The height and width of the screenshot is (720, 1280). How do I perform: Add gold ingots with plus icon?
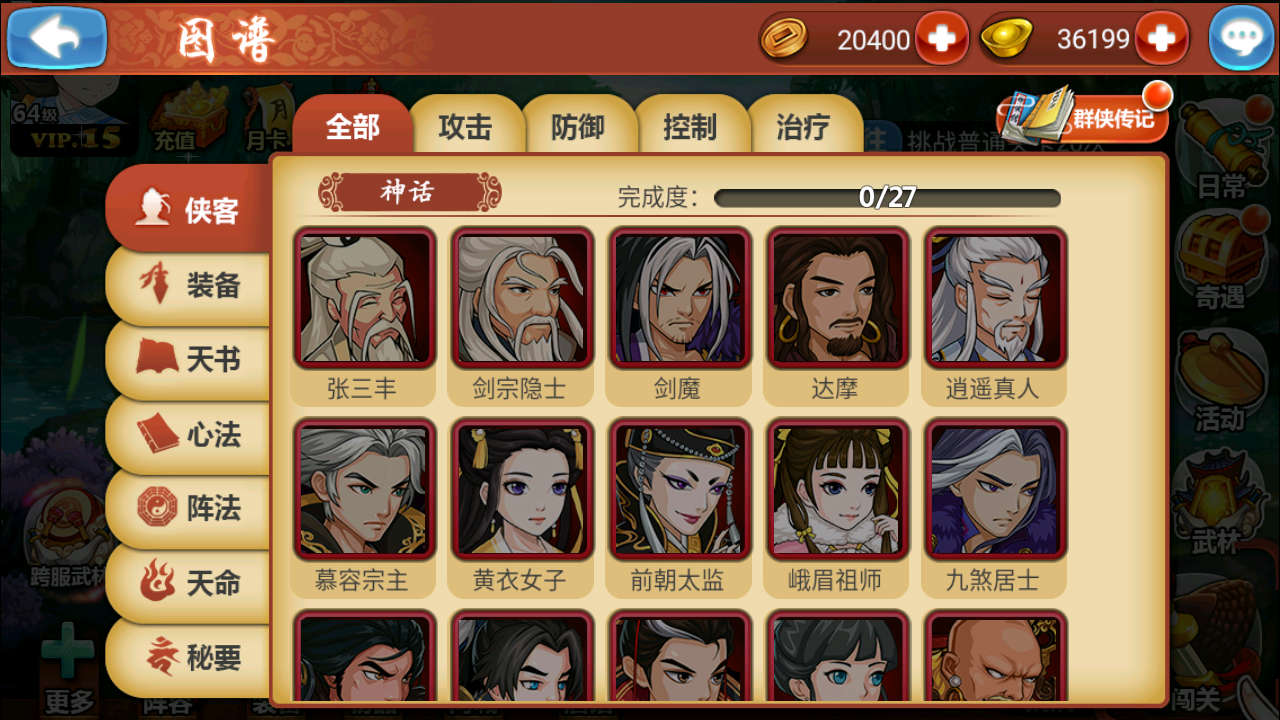click(x=1161, y=39)
